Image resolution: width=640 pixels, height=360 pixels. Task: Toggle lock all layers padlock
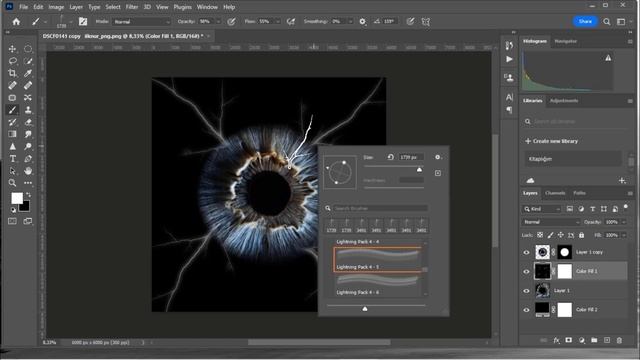tap(582, 235)
